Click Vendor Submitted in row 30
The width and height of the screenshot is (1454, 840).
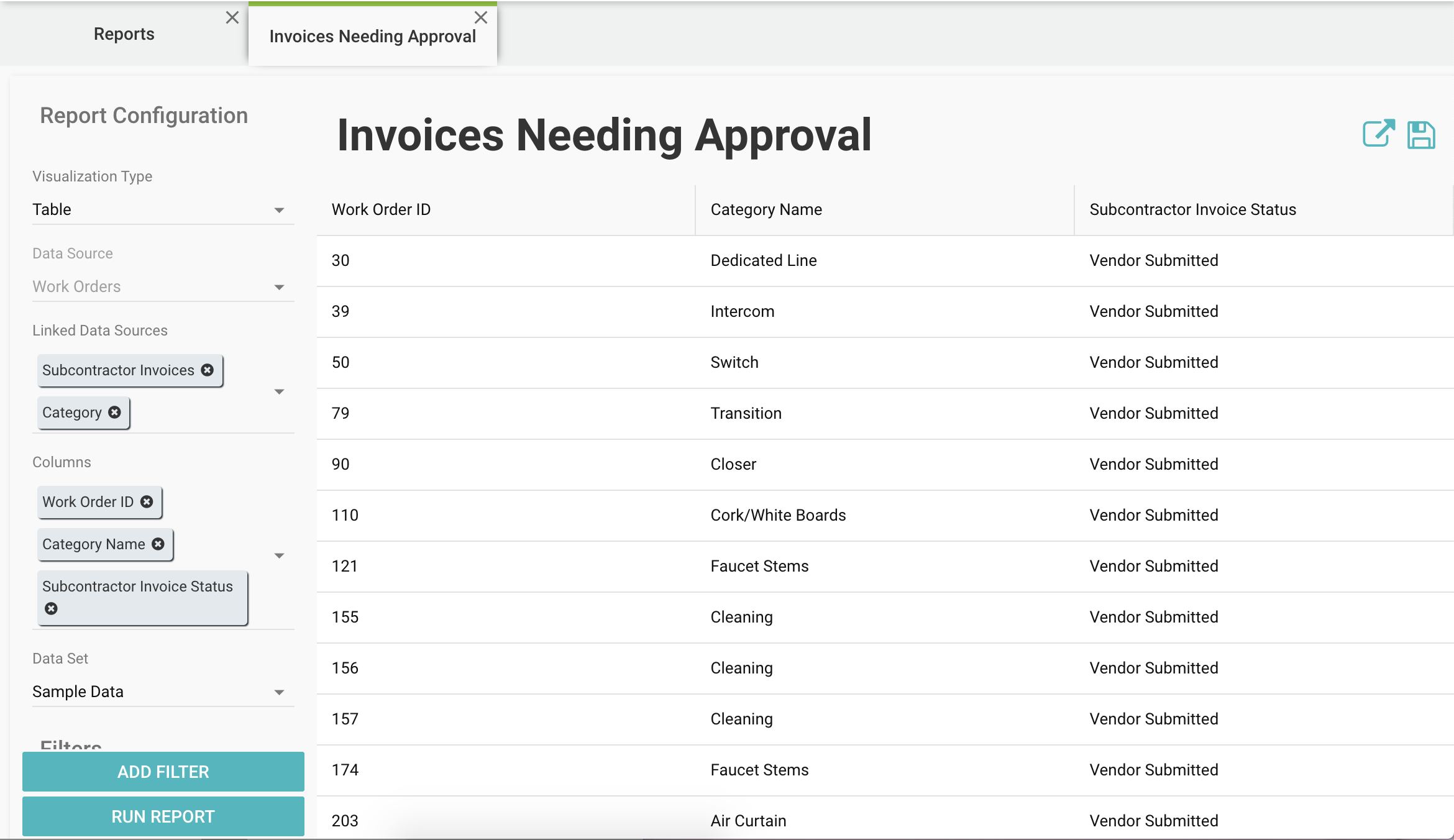tap(1154, 260)
